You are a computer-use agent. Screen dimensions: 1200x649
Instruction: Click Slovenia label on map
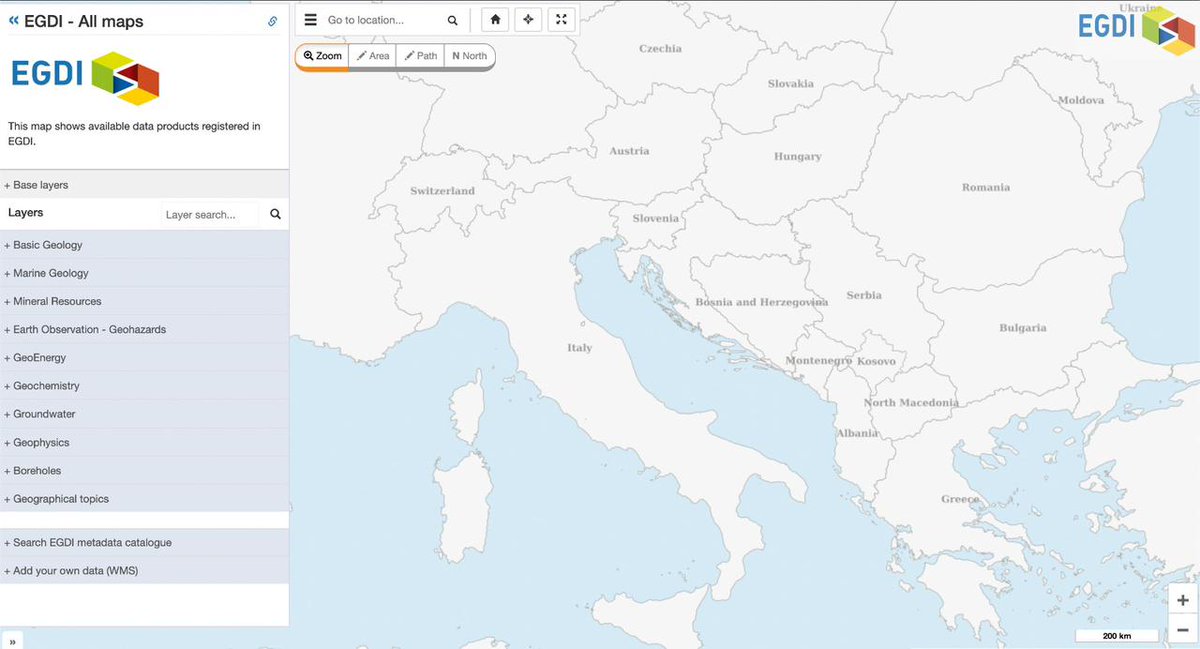click(x=656, y=218)
